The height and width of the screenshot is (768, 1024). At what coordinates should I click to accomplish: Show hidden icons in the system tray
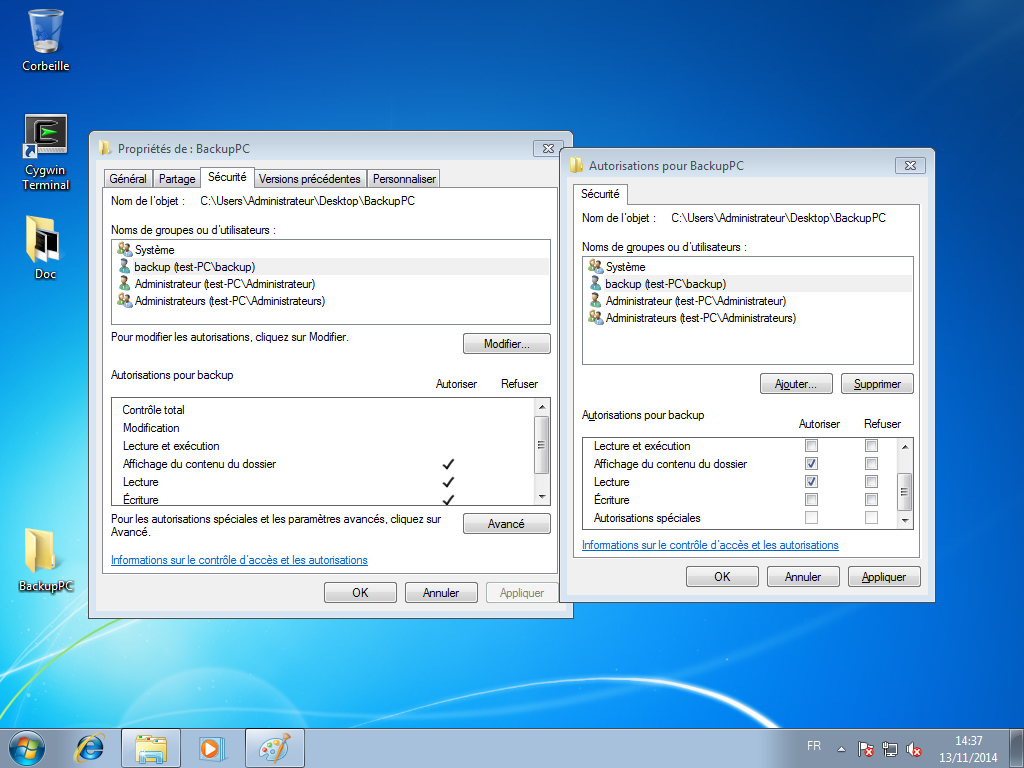(x=841, y=748)
